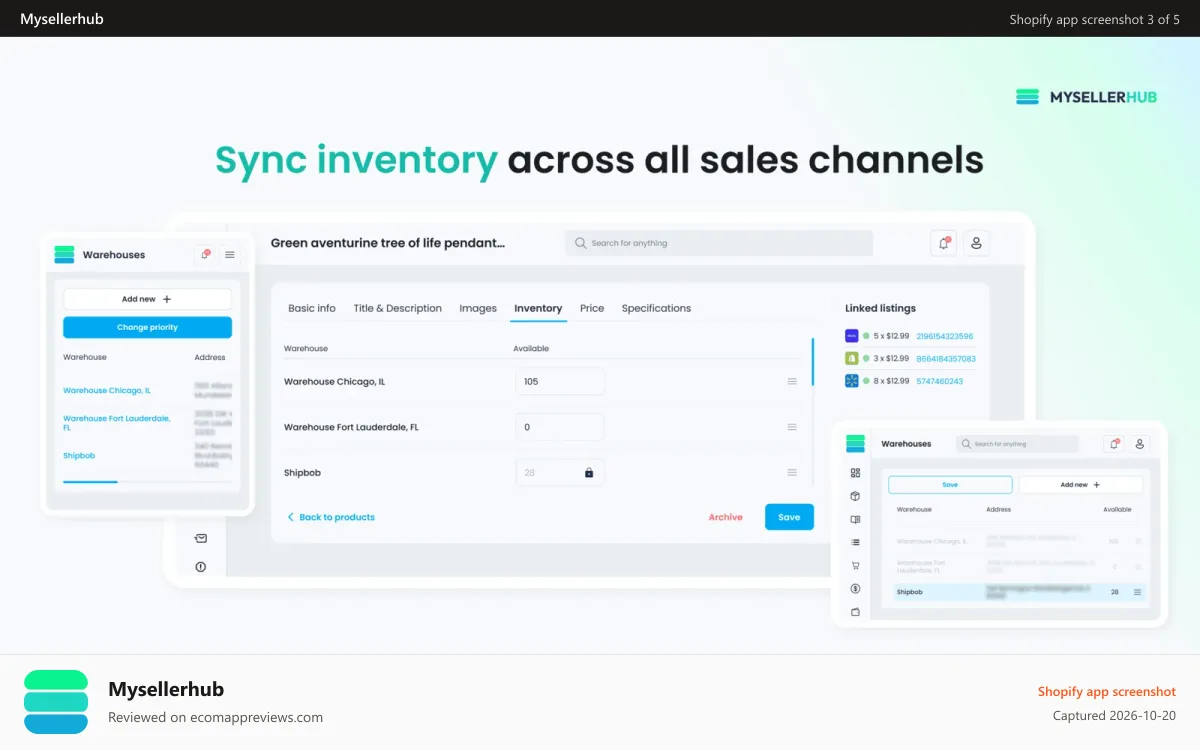Click drag handle on Warehouse Chicago inventory row
1200x750 pixels.
pyautogui.click(x=792, y=381)
